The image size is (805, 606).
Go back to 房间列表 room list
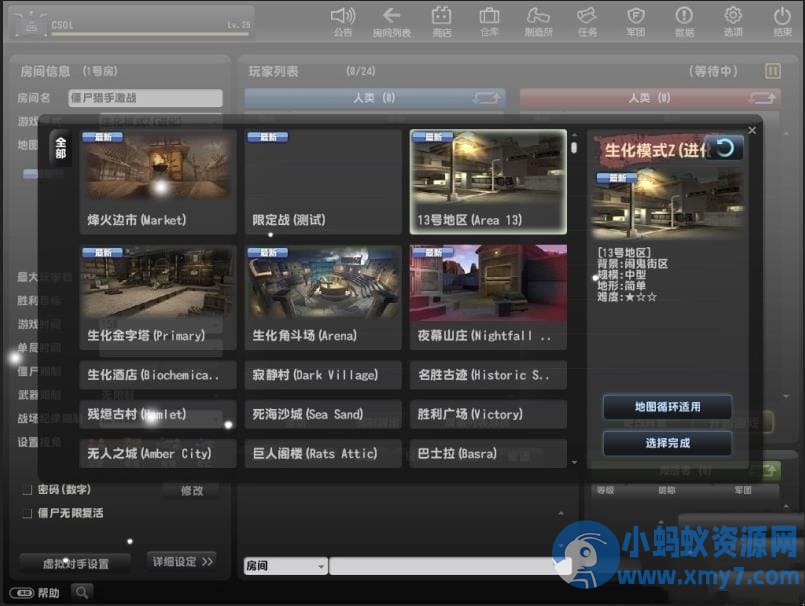[391, 22]
